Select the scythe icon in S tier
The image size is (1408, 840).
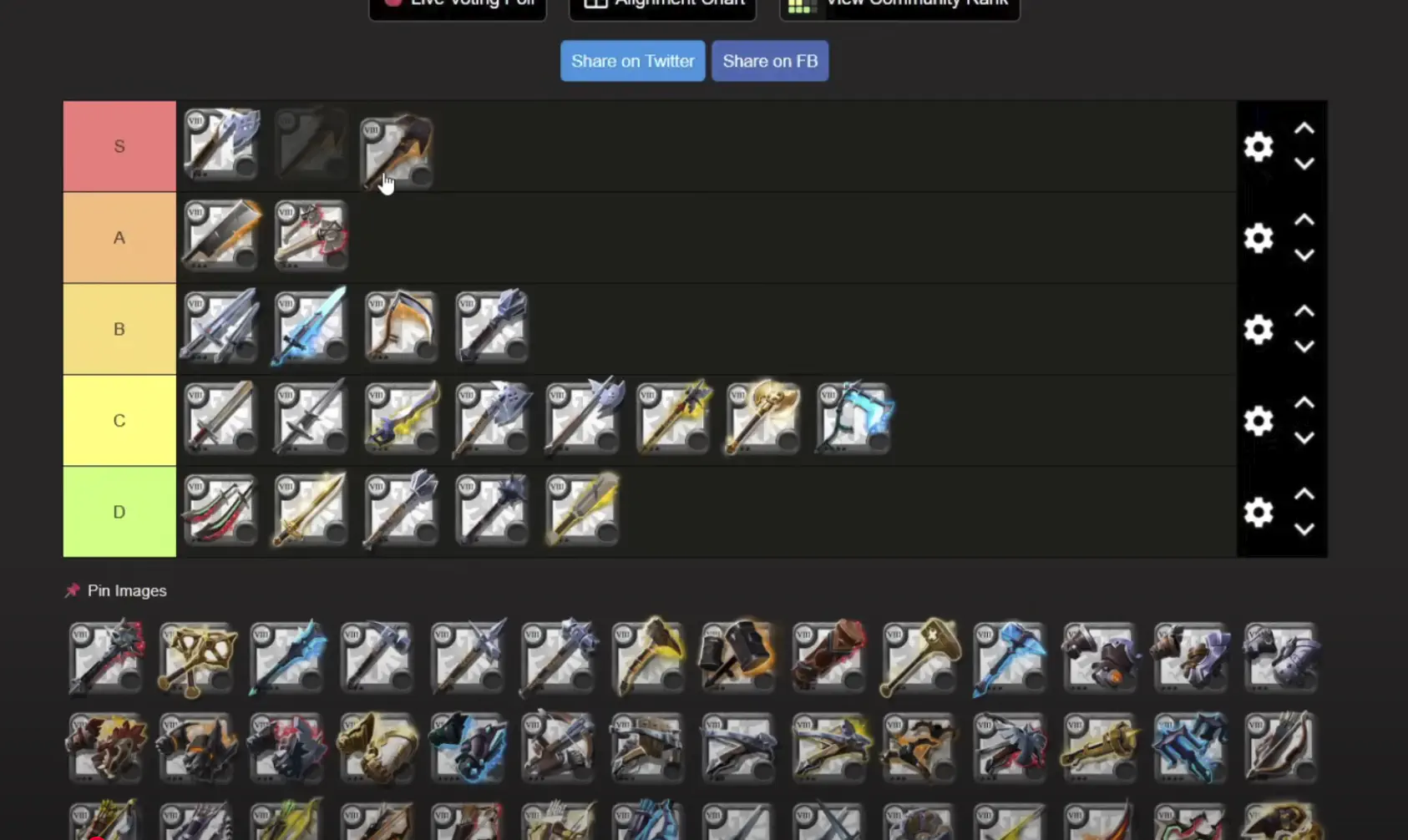[398, 150]
